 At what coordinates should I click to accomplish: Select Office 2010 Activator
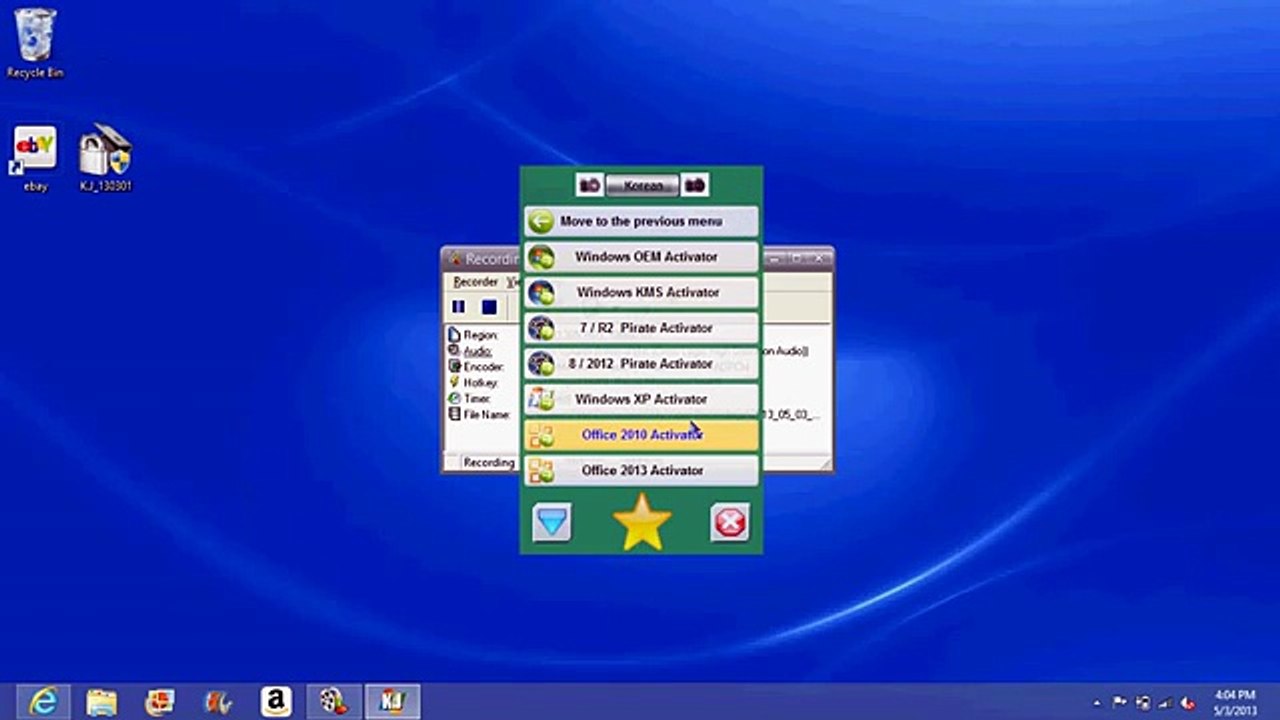pyautogui.click(x=641, y=435)
